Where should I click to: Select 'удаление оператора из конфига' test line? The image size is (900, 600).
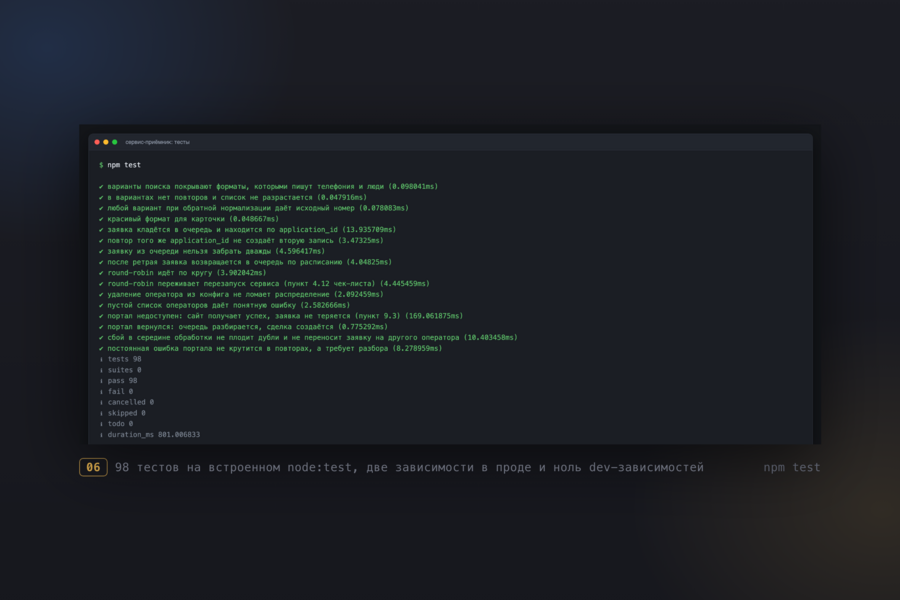[241, 294]
